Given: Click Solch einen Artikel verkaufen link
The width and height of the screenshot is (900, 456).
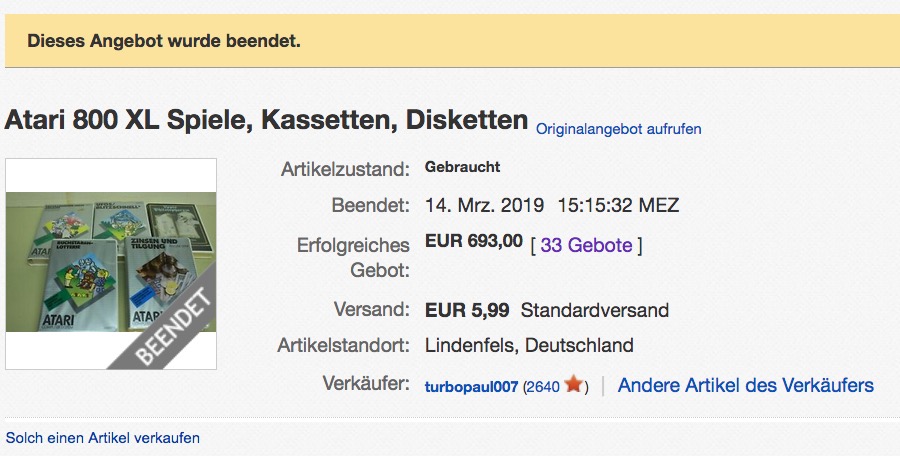Looking at the screenshot, I should [103, 438].
